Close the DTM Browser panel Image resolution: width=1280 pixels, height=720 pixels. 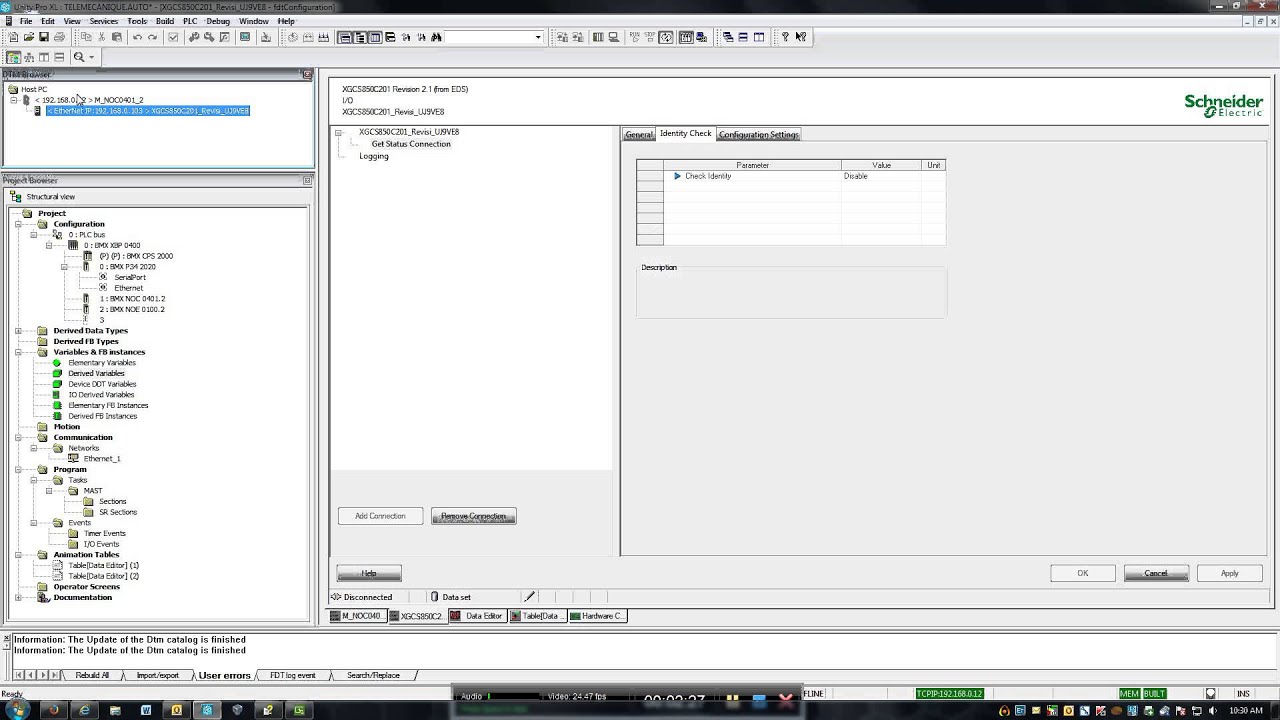(x=307, y=75)
